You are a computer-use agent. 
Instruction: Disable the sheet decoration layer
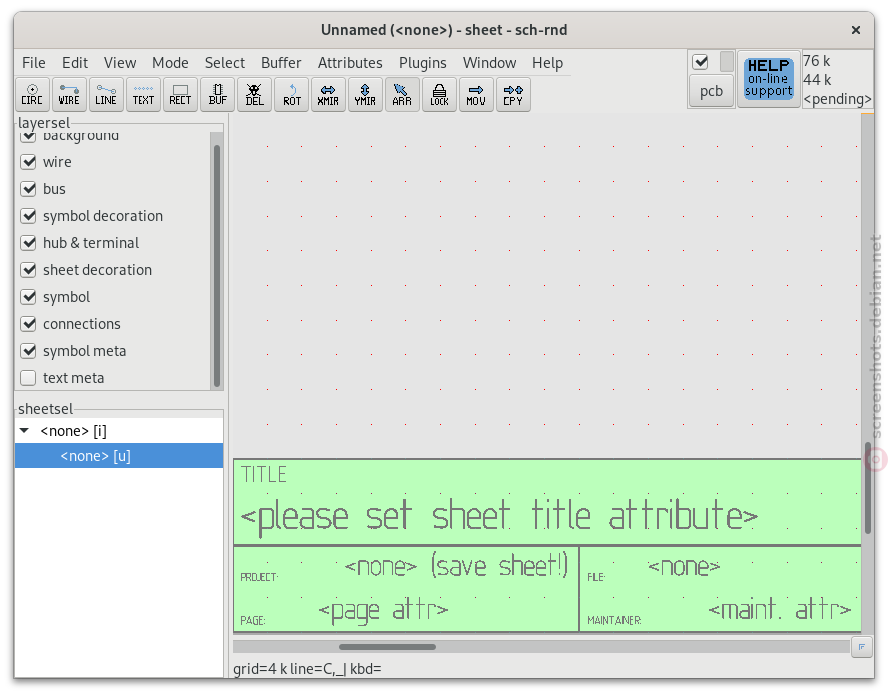click(28, 270)
